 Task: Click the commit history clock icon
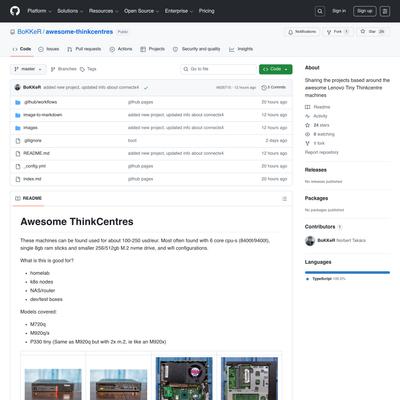[264, 87]
